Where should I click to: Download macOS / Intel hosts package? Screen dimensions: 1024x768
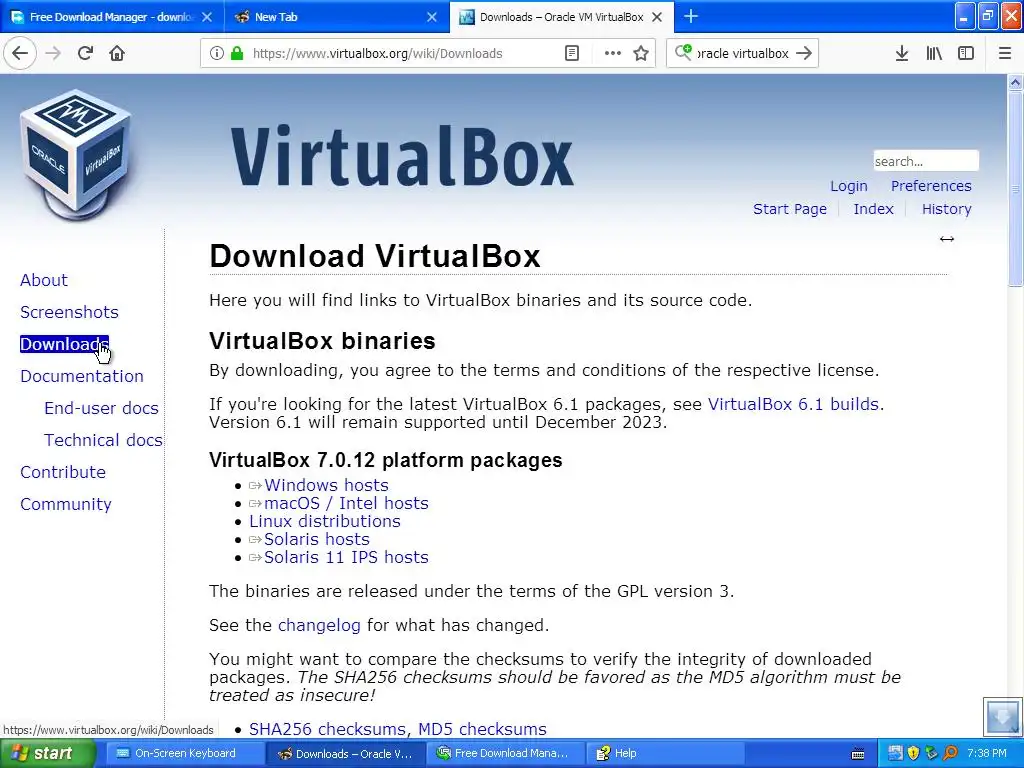346,504
